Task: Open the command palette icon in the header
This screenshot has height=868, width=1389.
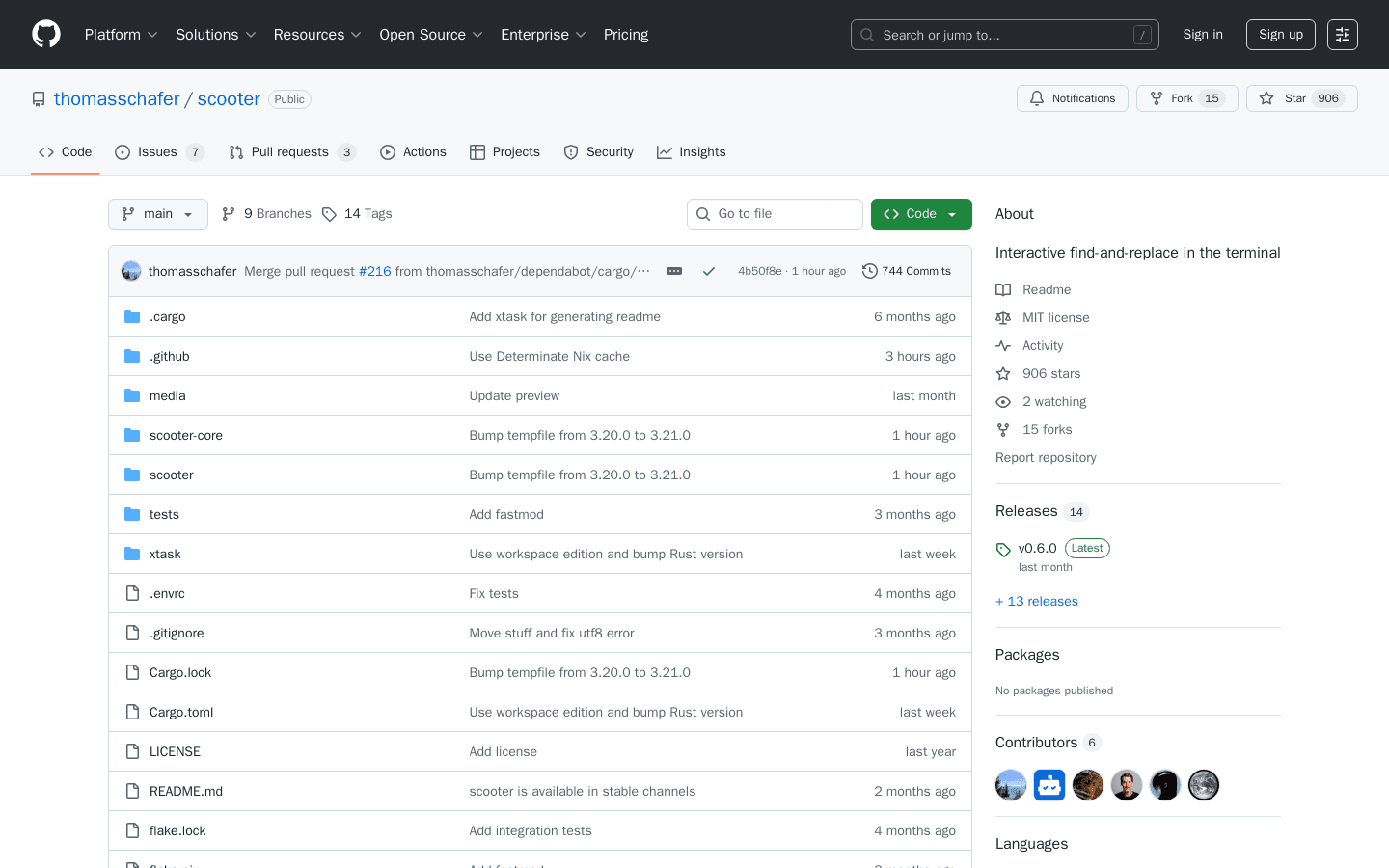Action: (x=1342, y=34)
